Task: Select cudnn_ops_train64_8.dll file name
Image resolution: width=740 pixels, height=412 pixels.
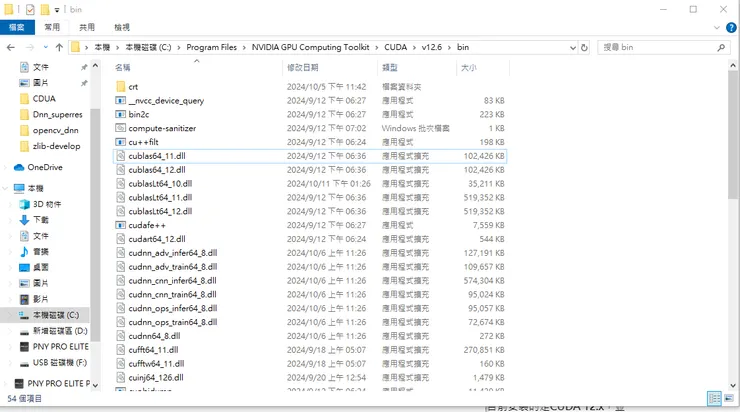Action: click(x=173, y=322)
